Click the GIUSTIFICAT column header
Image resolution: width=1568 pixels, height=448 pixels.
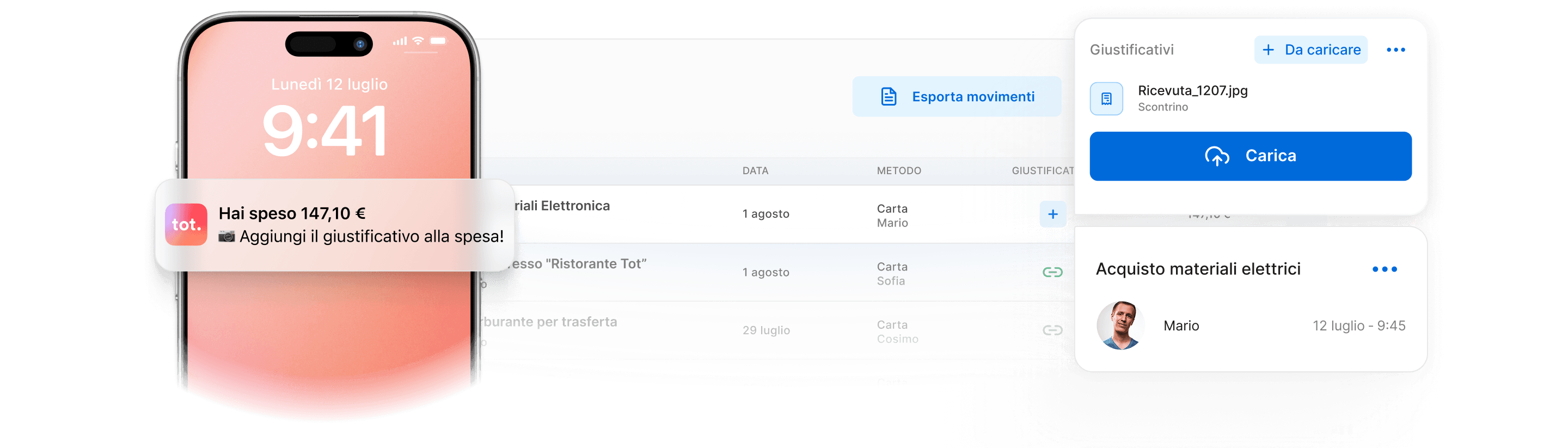click(1042, 171)
